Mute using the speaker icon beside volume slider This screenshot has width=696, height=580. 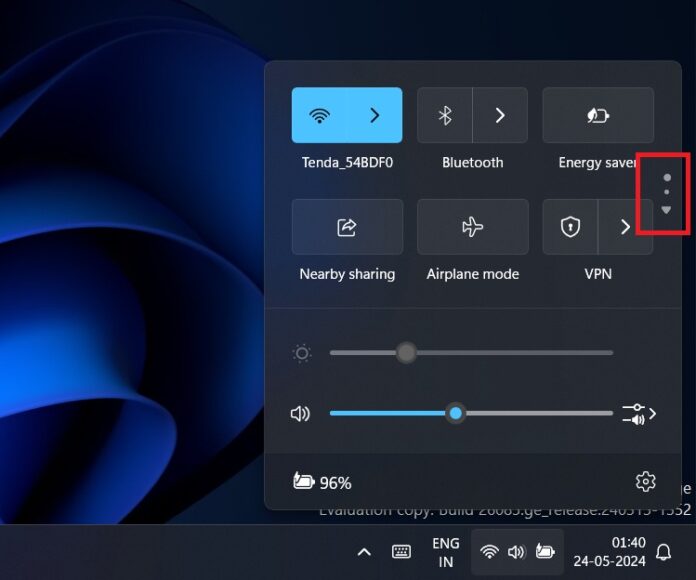[x=300, y=413]
